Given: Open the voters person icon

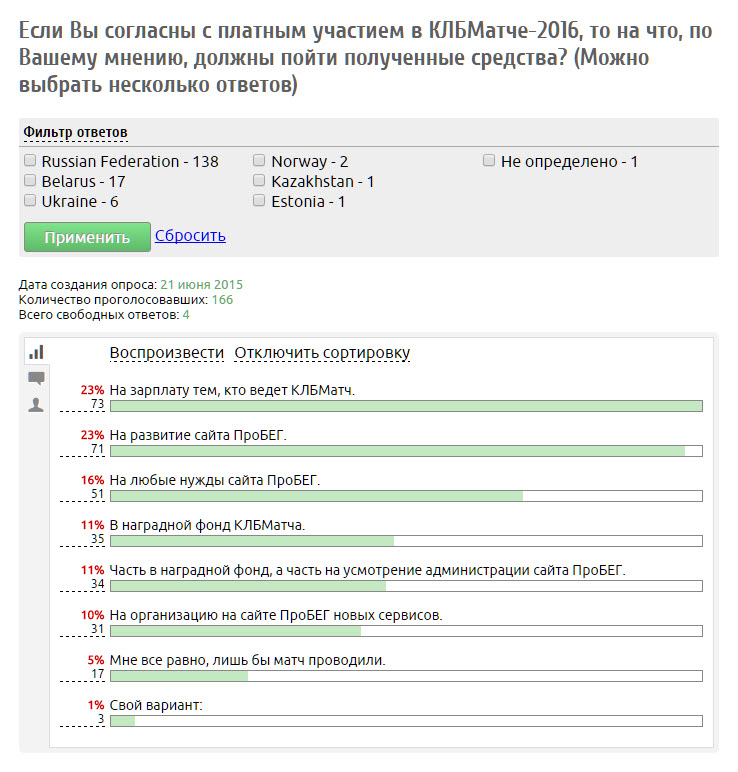Looking at the screenshot, I should pyautogui.click(x=36, y=405).
